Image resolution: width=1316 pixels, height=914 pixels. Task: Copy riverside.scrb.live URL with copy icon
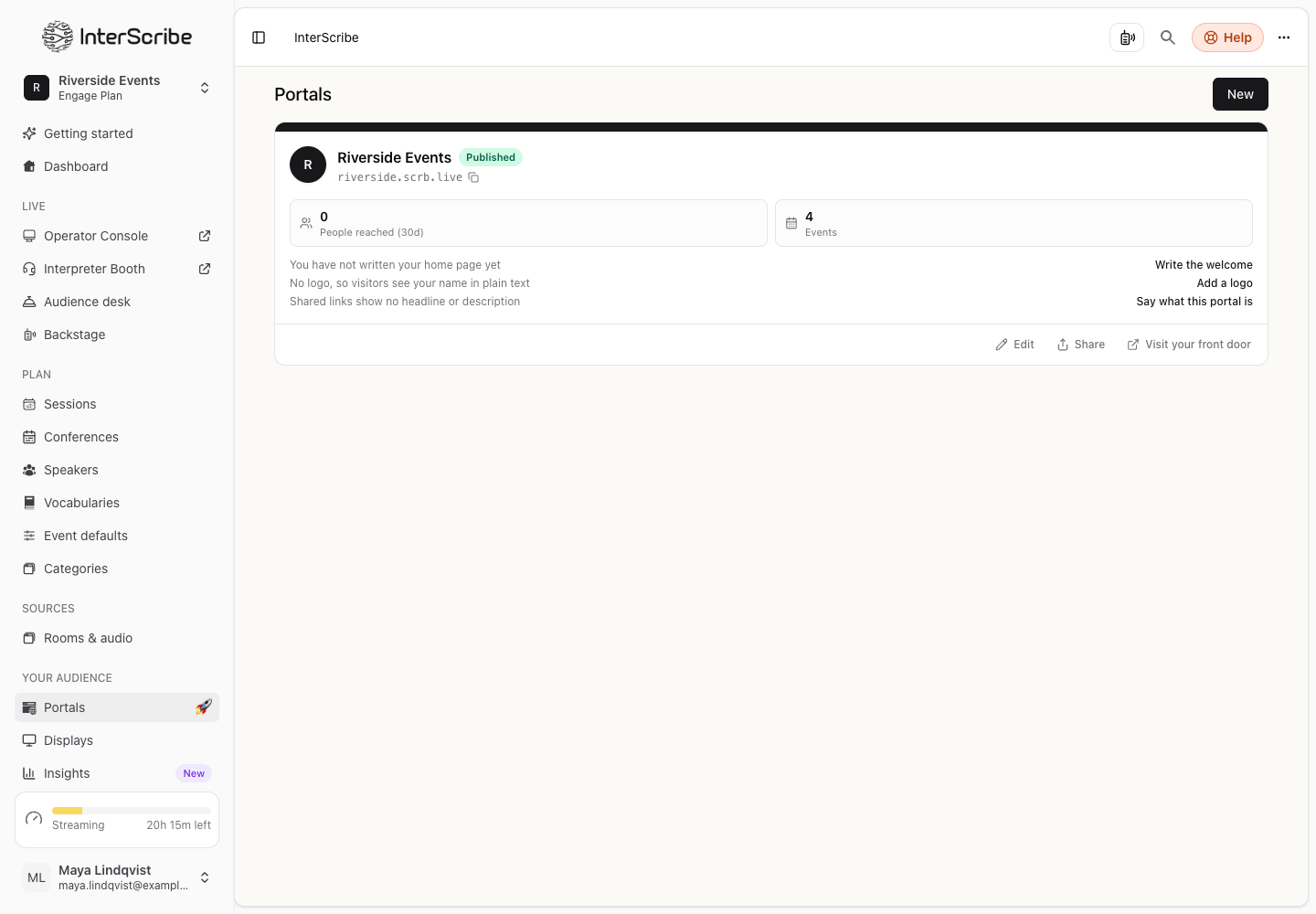pos(473,177)
